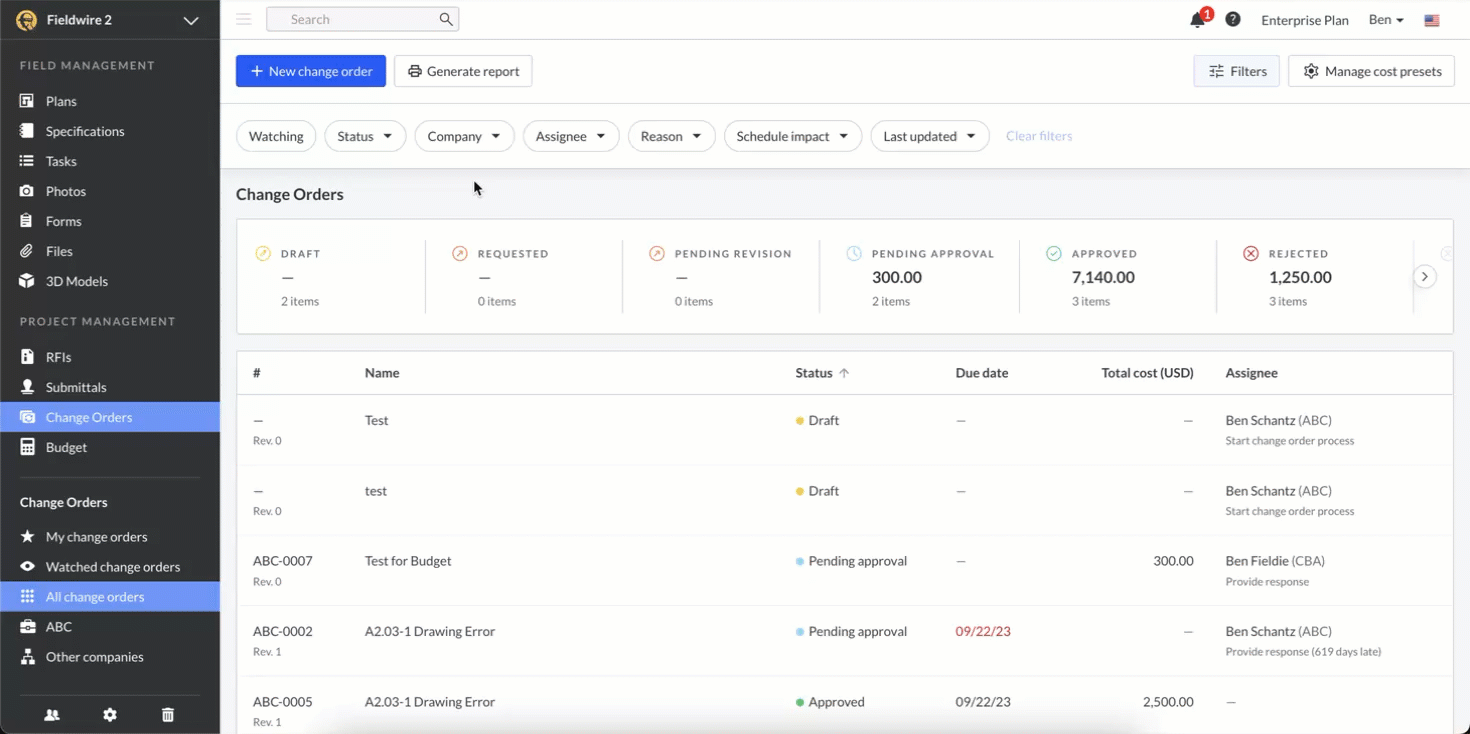Show next summary cards with arrow

pos(1425,277)
